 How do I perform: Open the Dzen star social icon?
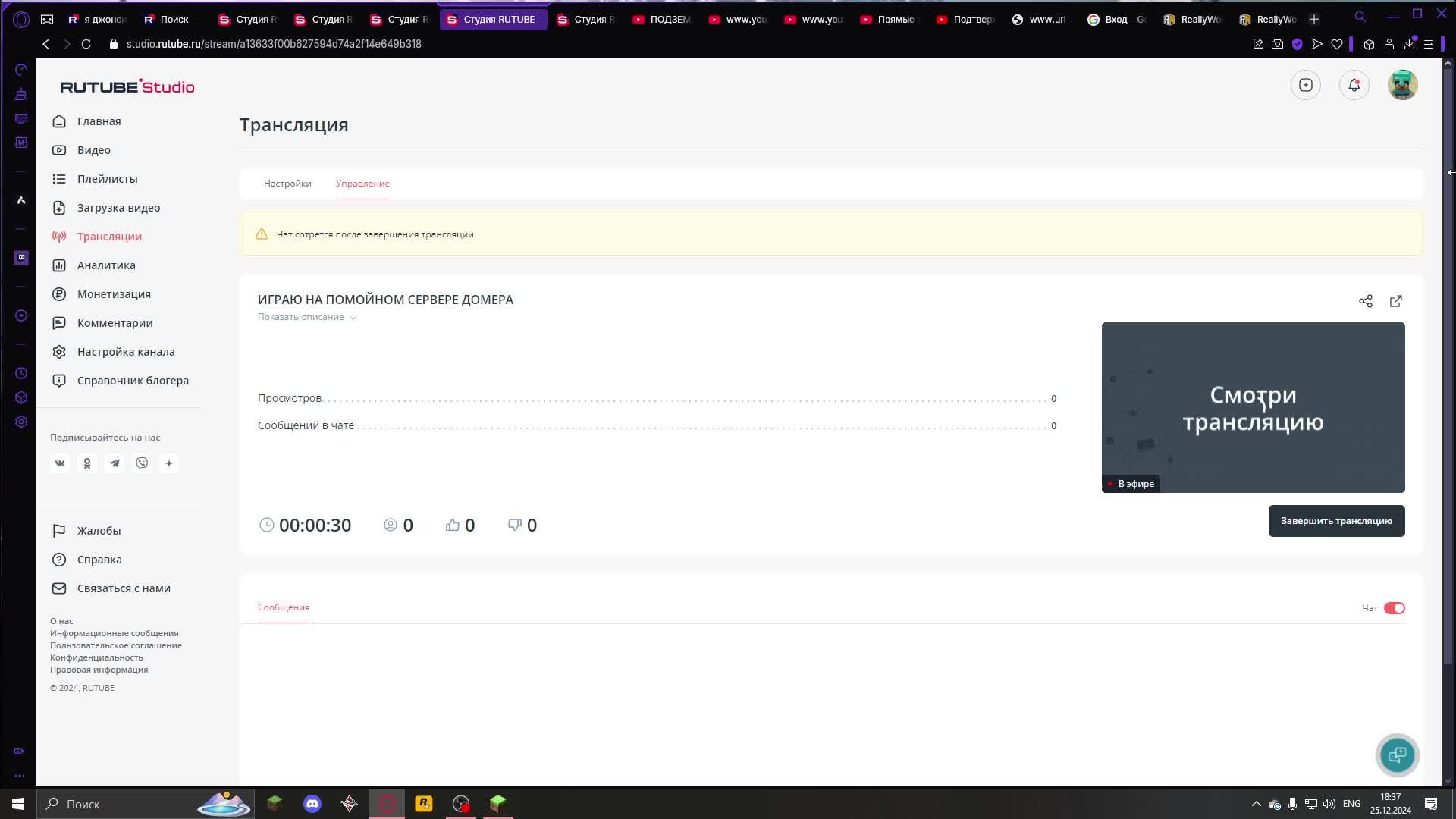[x=169, y=463]
